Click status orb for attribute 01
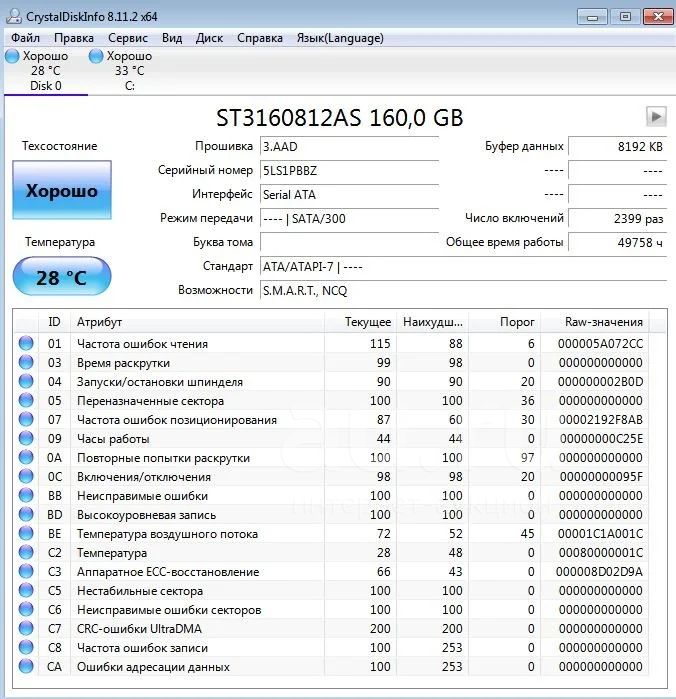Screen dimensions: 676x699 [x=26, y=343]
